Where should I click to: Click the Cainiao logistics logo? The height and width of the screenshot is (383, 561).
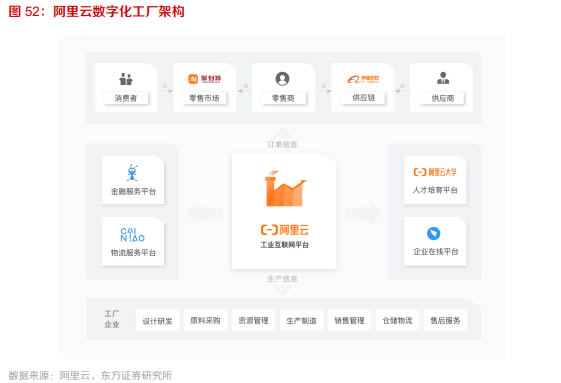click(132, 235)
